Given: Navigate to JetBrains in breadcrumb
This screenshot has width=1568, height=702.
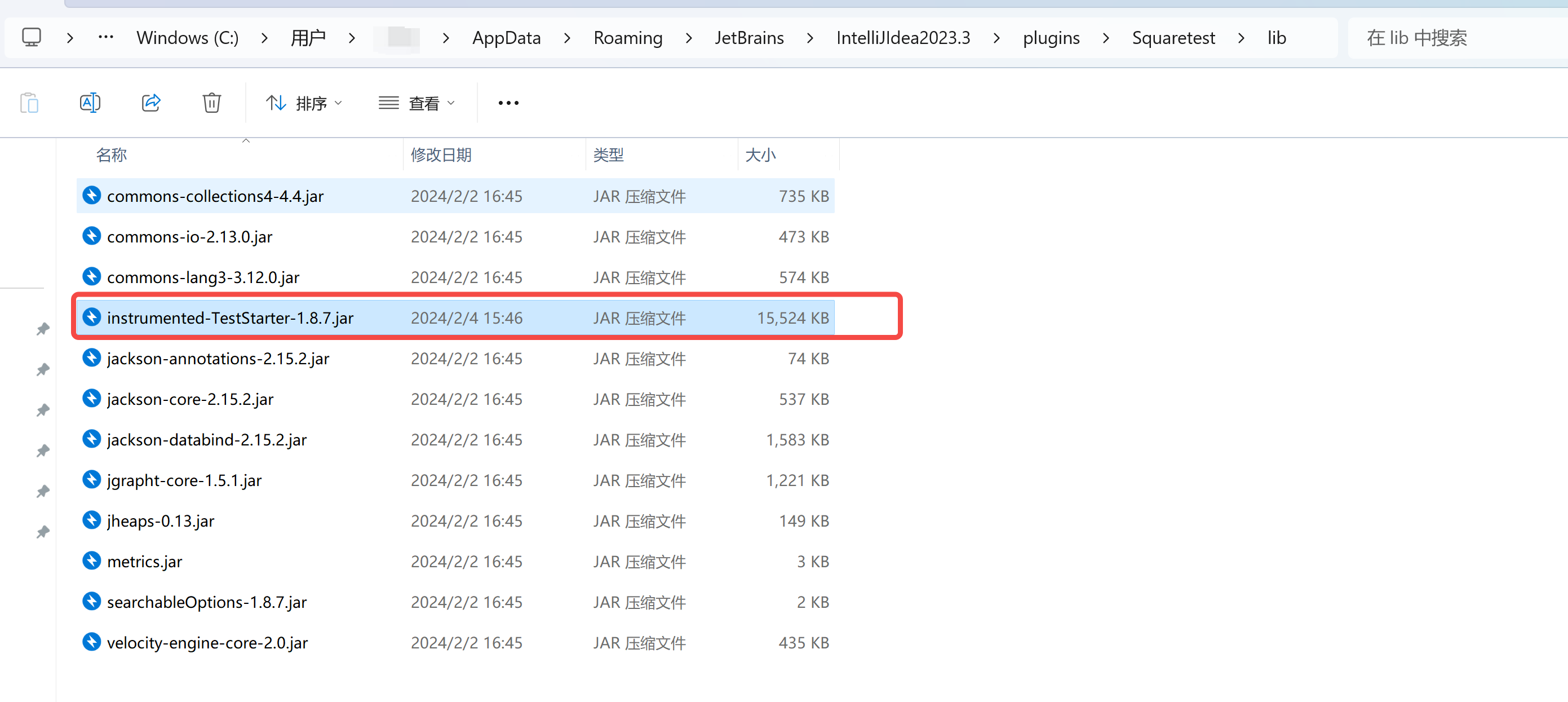Looking at the screenshot, I should tap(748, 38).
